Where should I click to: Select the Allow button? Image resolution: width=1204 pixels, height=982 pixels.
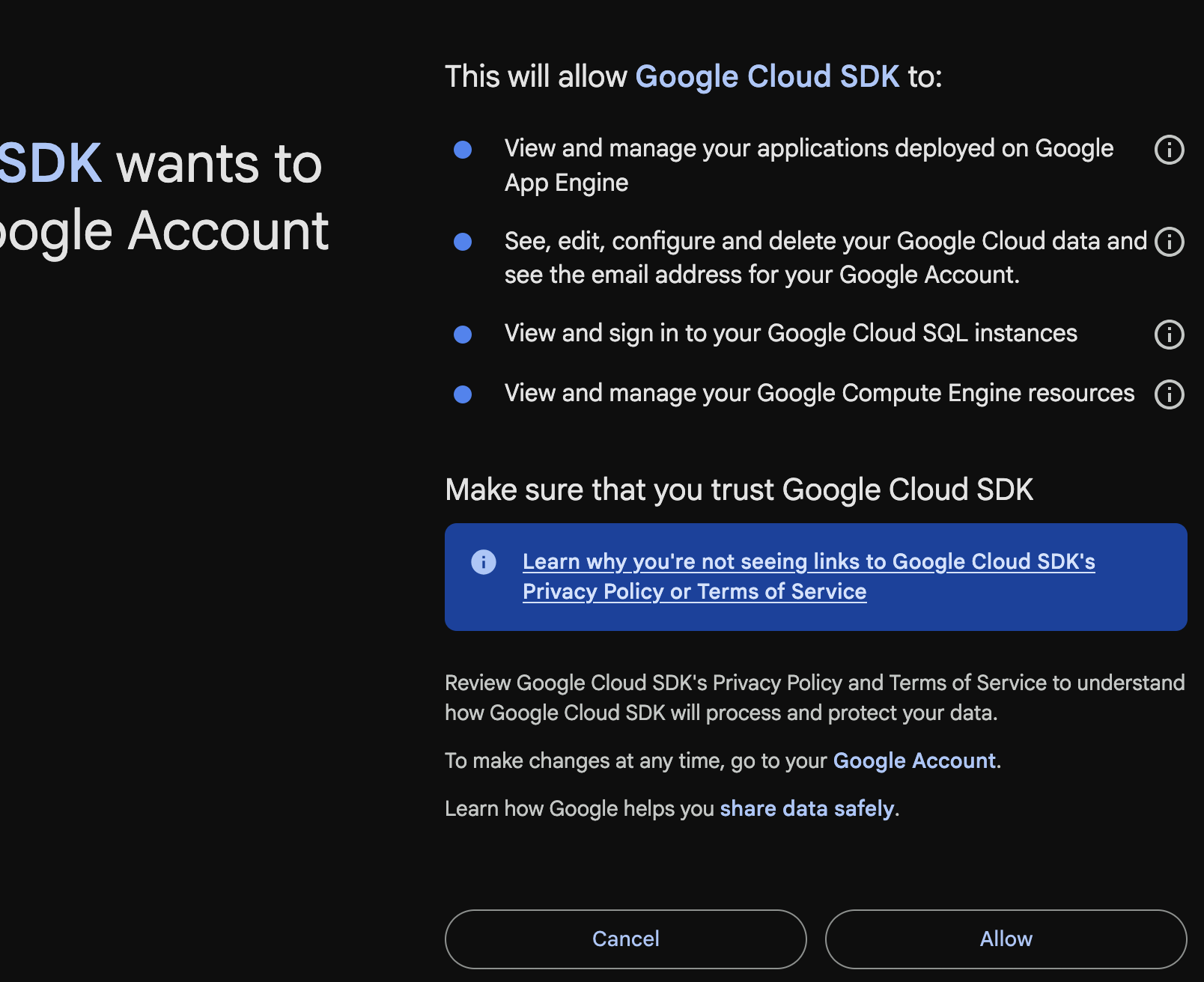(x=1006, y=939)
